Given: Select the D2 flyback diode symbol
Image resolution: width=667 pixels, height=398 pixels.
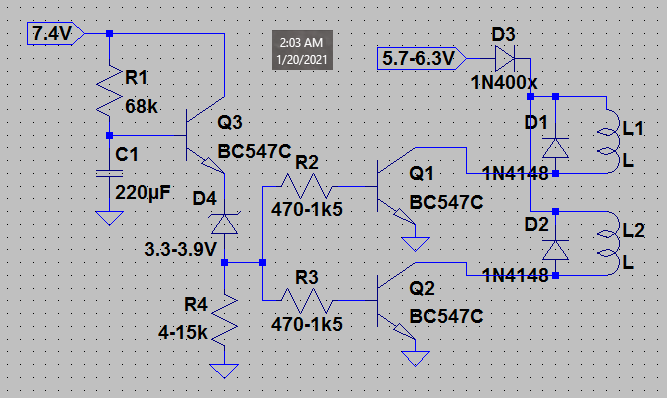Looking at the screenshot, I should tap(555, 250).
